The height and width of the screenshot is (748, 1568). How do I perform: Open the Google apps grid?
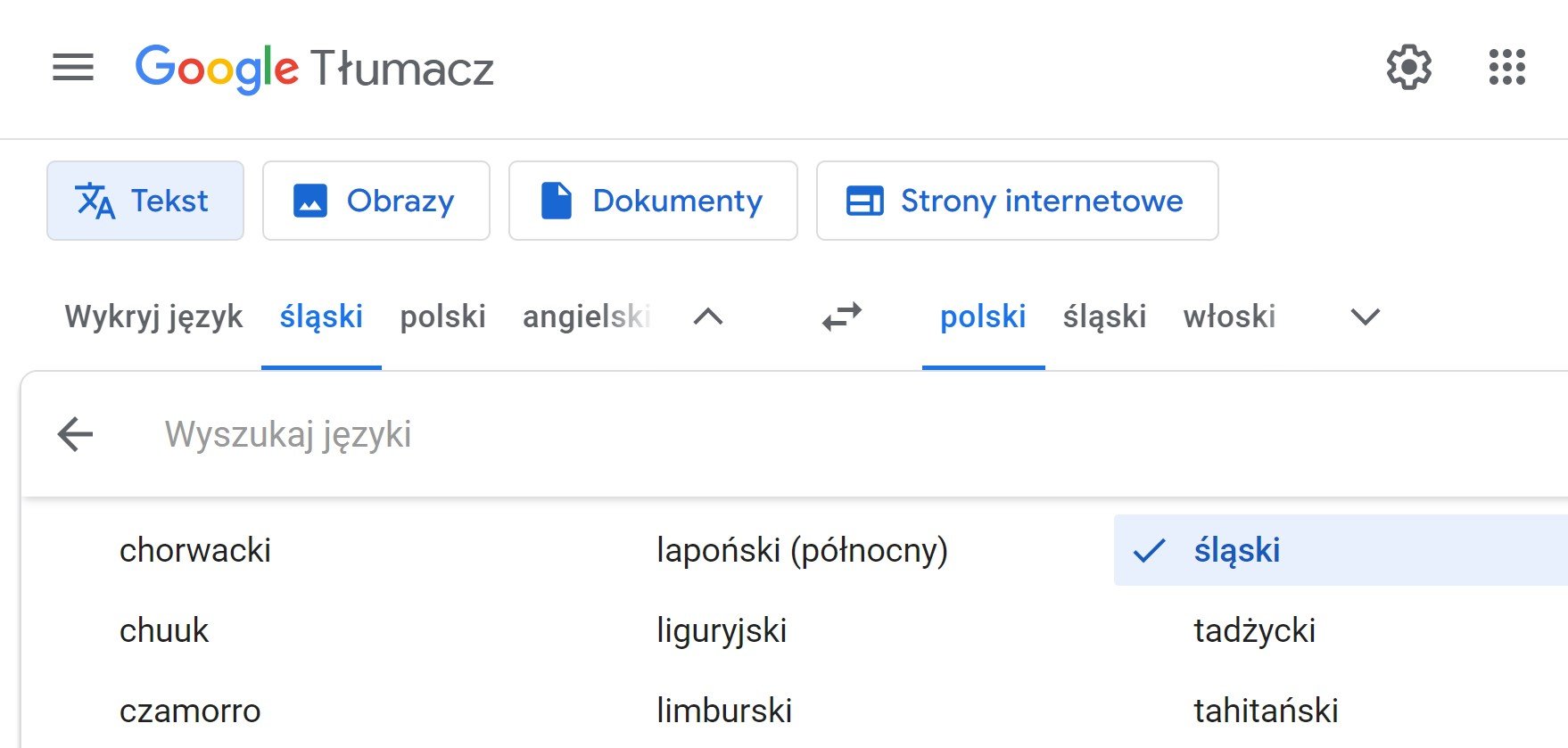pyautogui.click(x=1506, y=67)
